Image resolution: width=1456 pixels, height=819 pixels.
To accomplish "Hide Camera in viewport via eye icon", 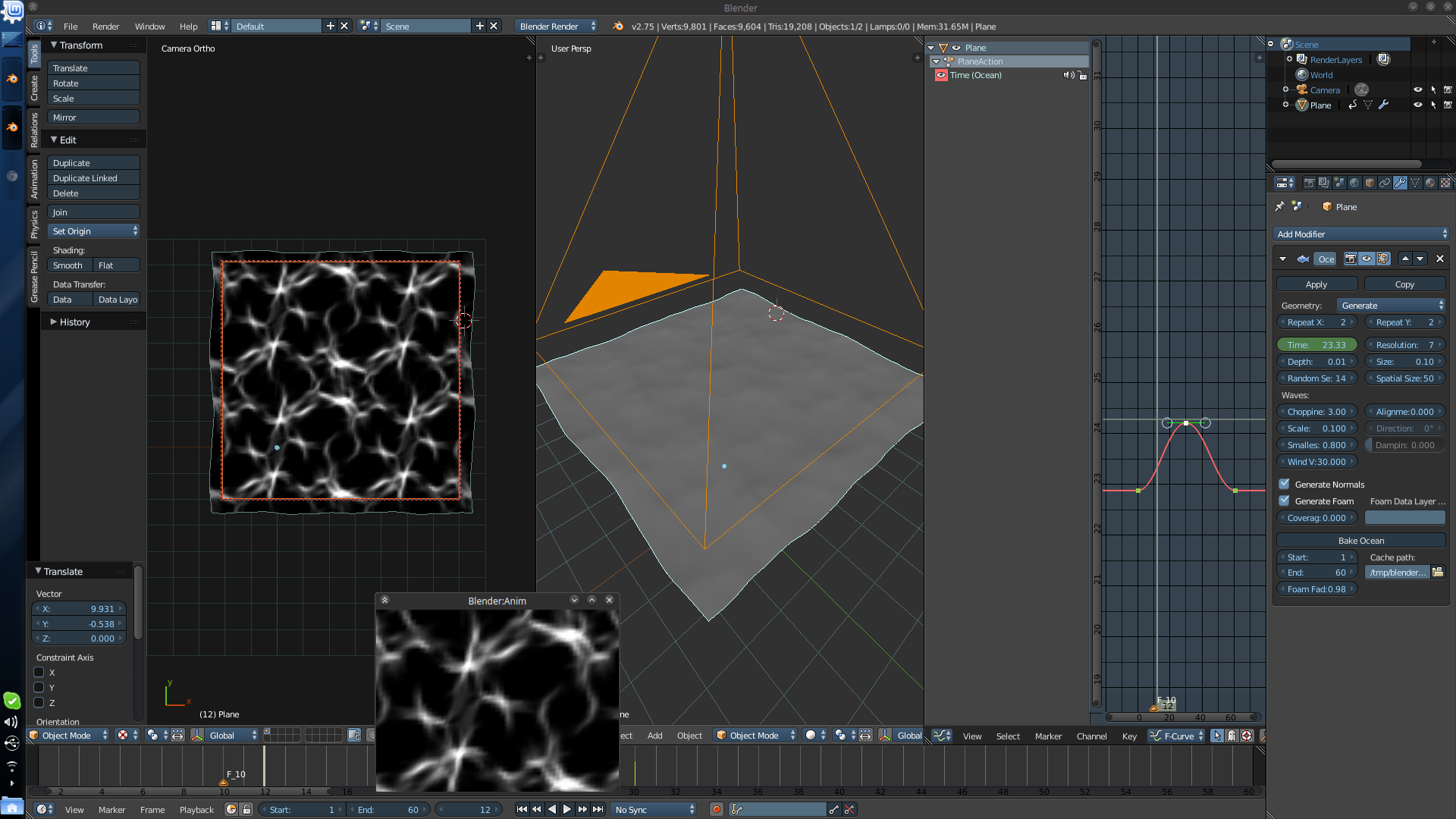I will pos(1417,89).
